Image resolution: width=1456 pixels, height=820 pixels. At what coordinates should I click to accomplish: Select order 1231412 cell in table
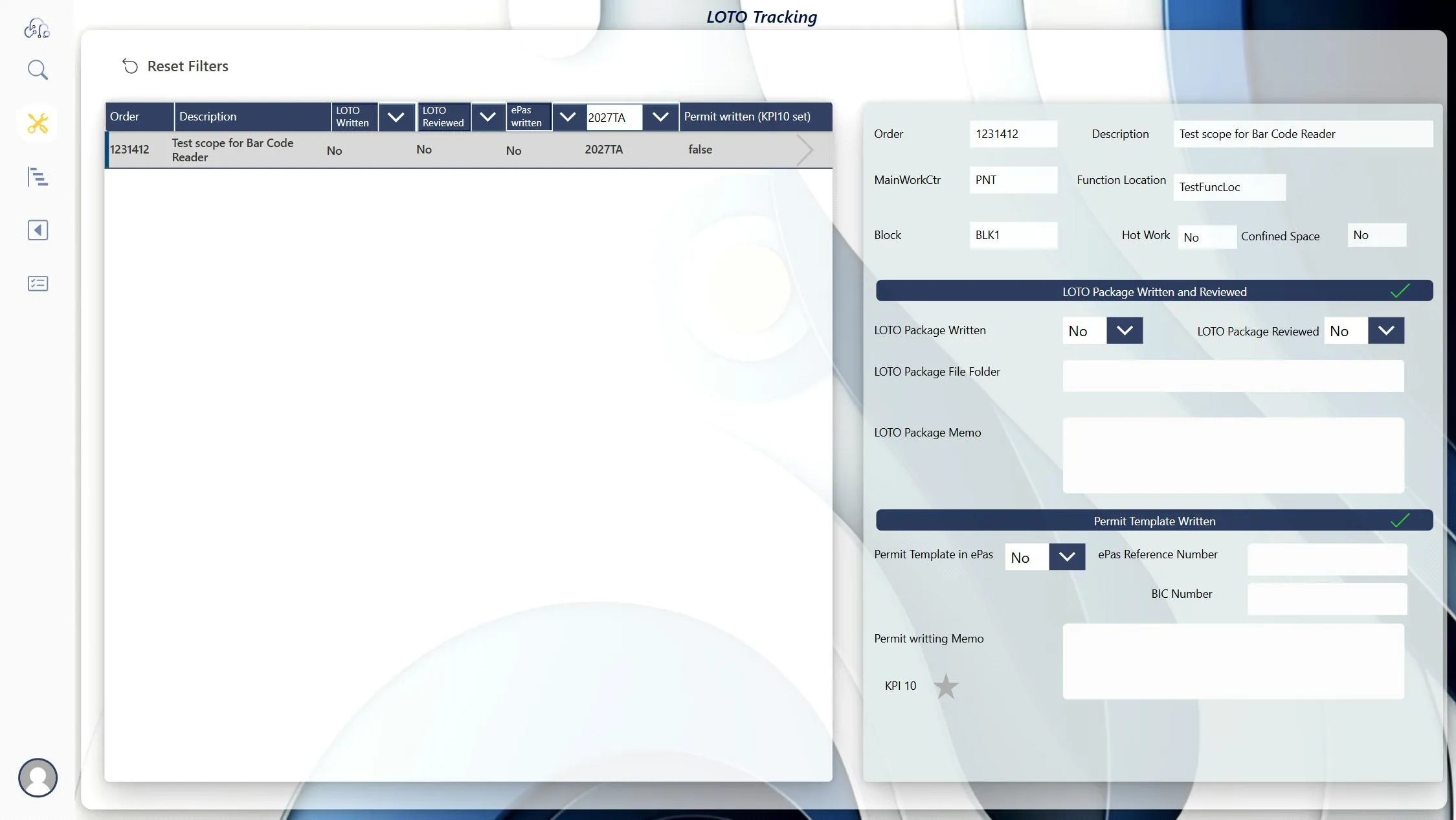[x=129, y=150]
